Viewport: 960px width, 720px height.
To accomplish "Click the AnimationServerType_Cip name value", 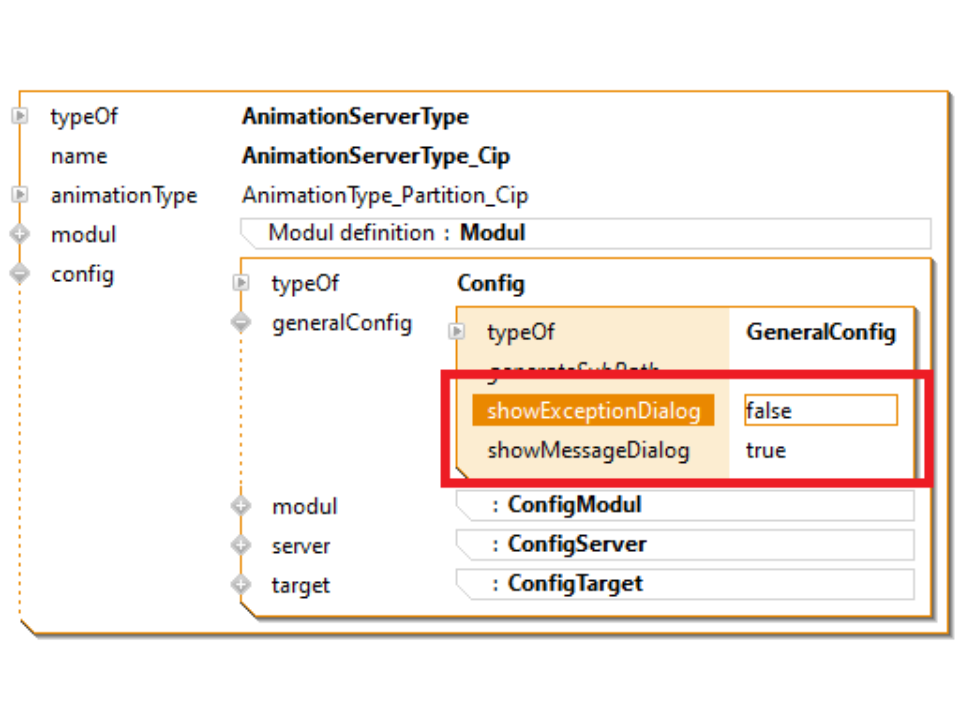I will tap(375, 156).
